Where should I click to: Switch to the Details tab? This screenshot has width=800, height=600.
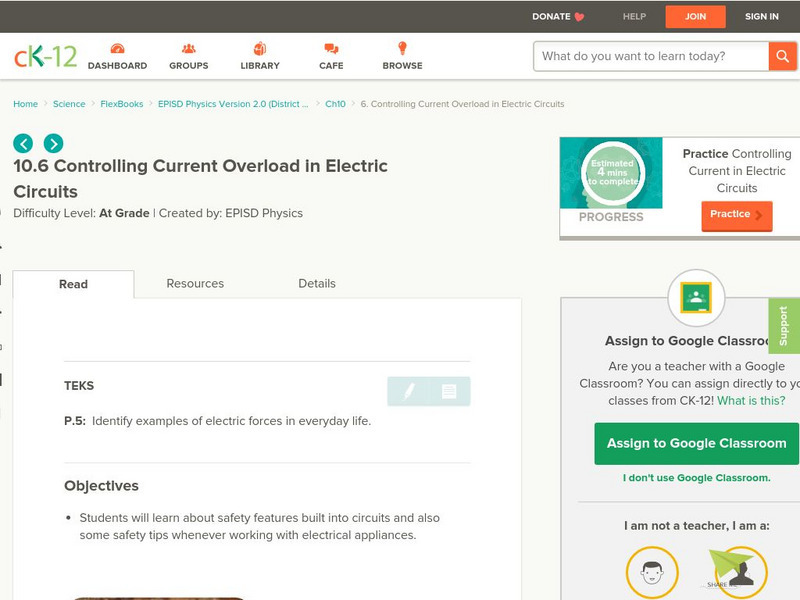(x=317, y=284)
